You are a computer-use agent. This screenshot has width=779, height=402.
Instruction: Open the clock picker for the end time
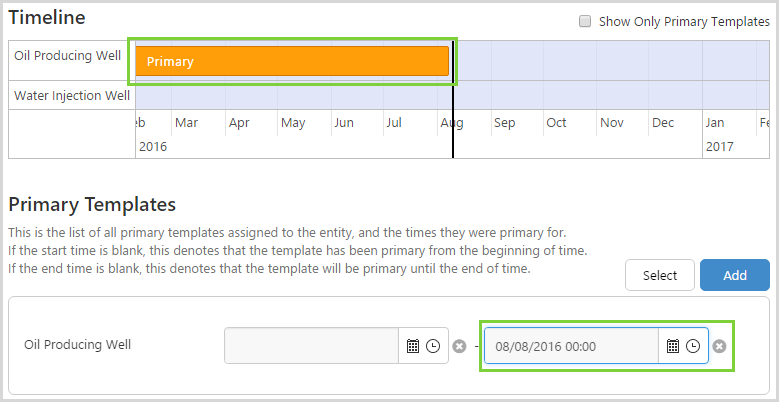tap(692, 346)
